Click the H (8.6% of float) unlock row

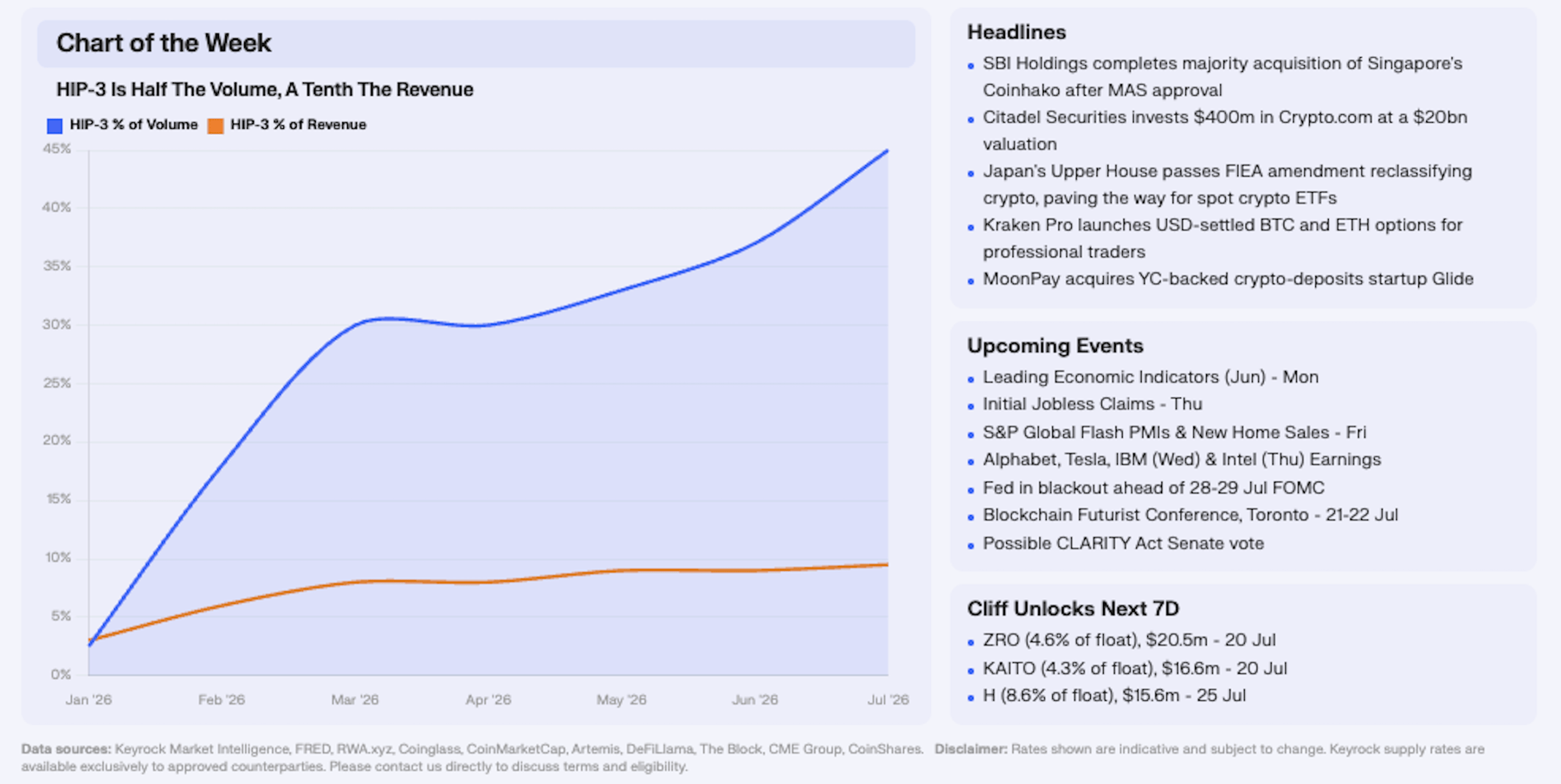tap(1114, 696)
